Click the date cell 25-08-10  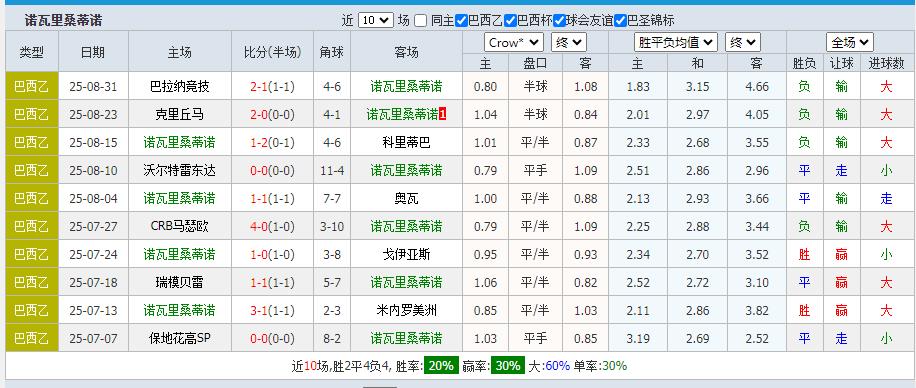(x=93, y=171)
